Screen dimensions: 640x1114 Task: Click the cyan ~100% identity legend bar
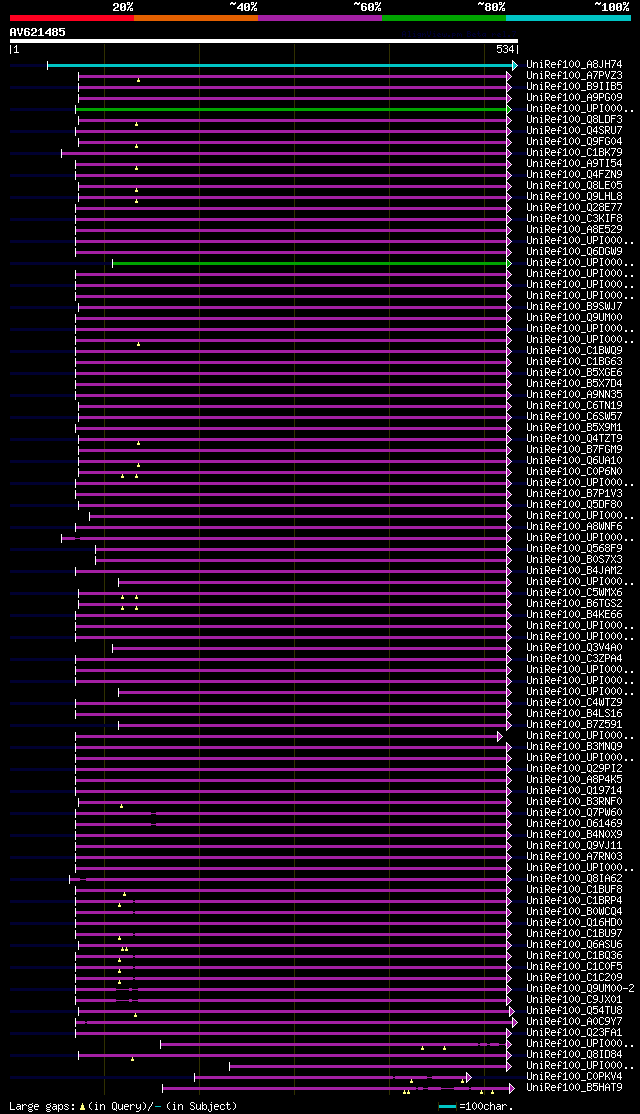pos(568,17)
